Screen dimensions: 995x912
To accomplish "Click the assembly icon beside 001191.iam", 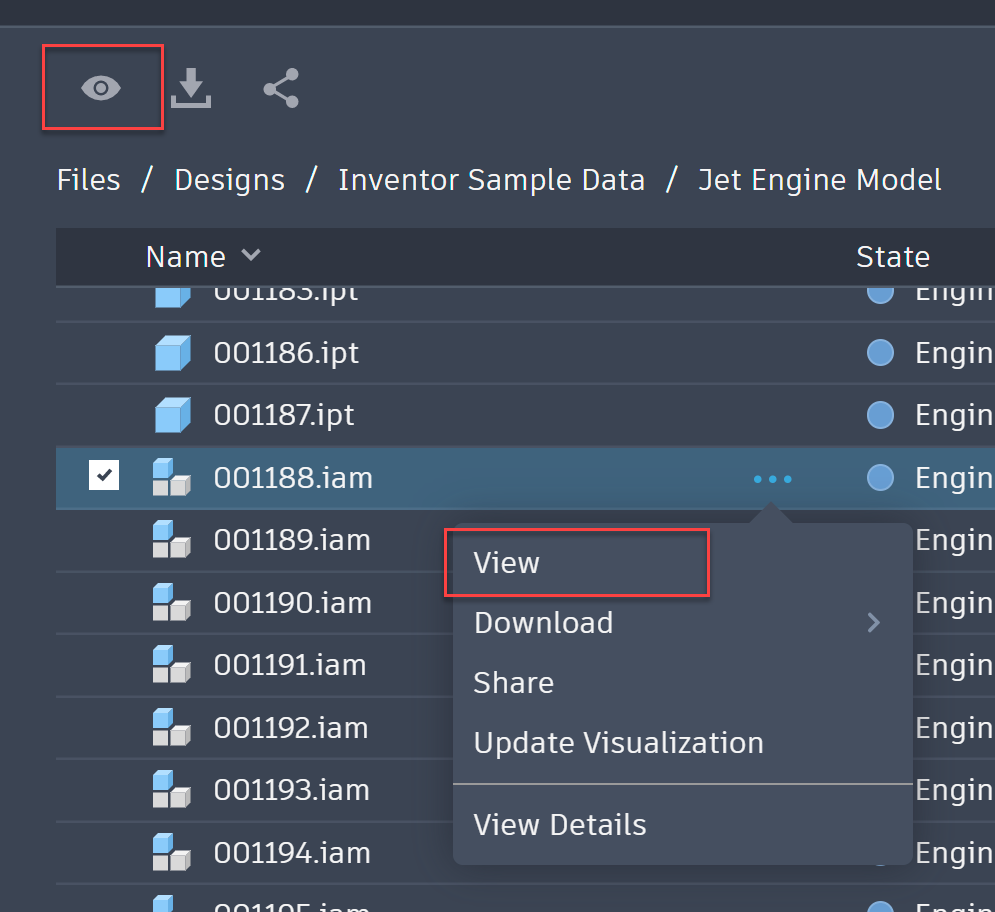I will click(172, 665).
